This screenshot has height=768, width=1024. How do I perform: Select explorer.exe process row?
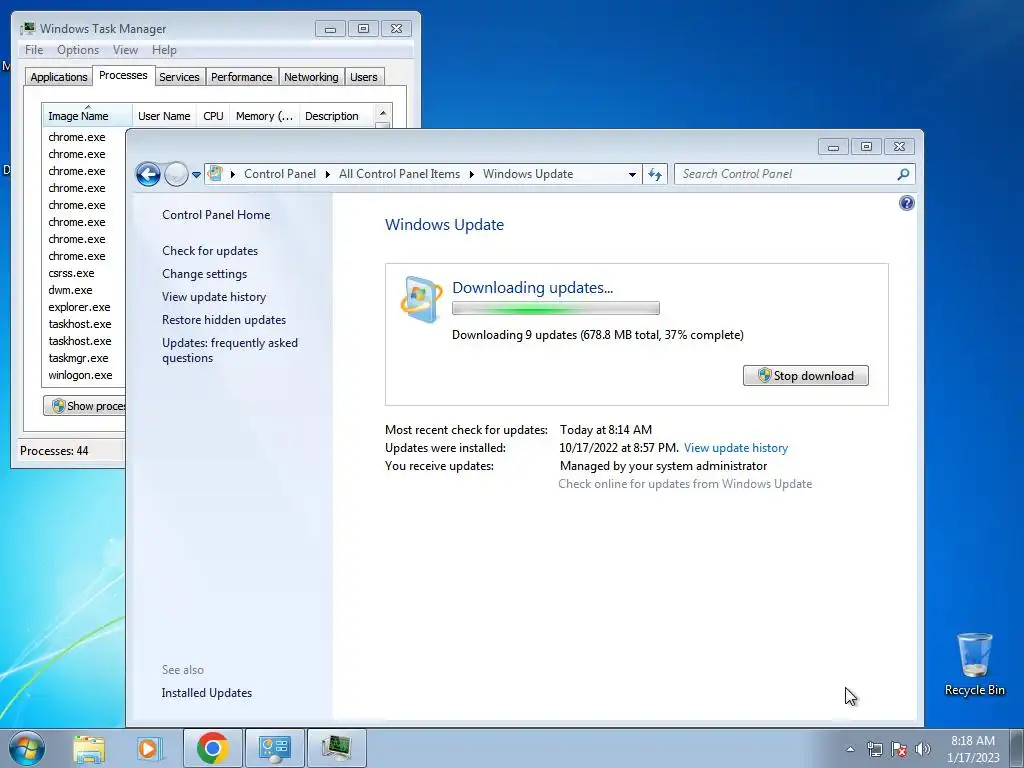click(x=85, y=307)
